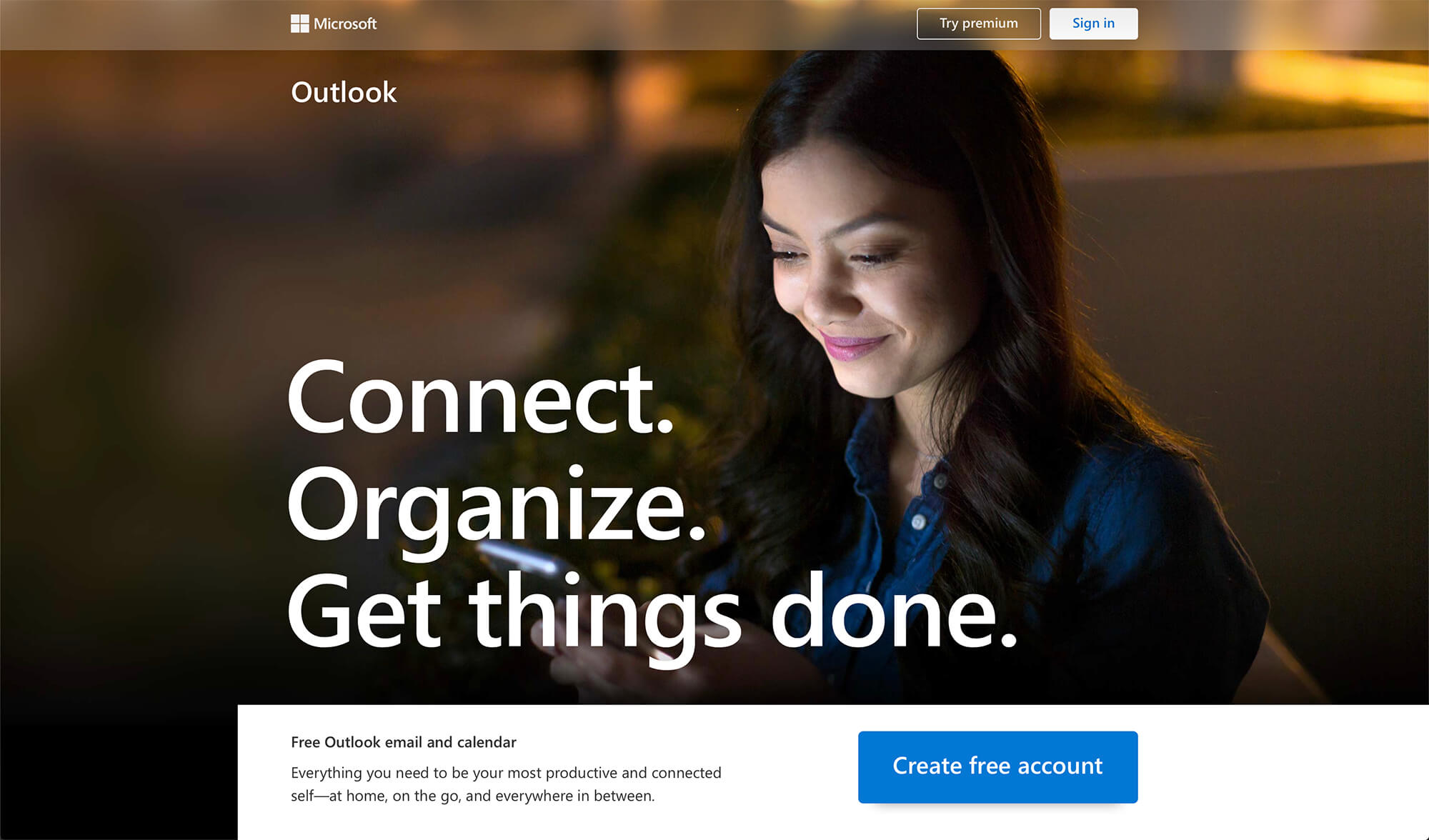Select "Free Outlook email and calendar" heading
The width and height of the screenshot is (1429, 840).
click(x=403, y=742)
